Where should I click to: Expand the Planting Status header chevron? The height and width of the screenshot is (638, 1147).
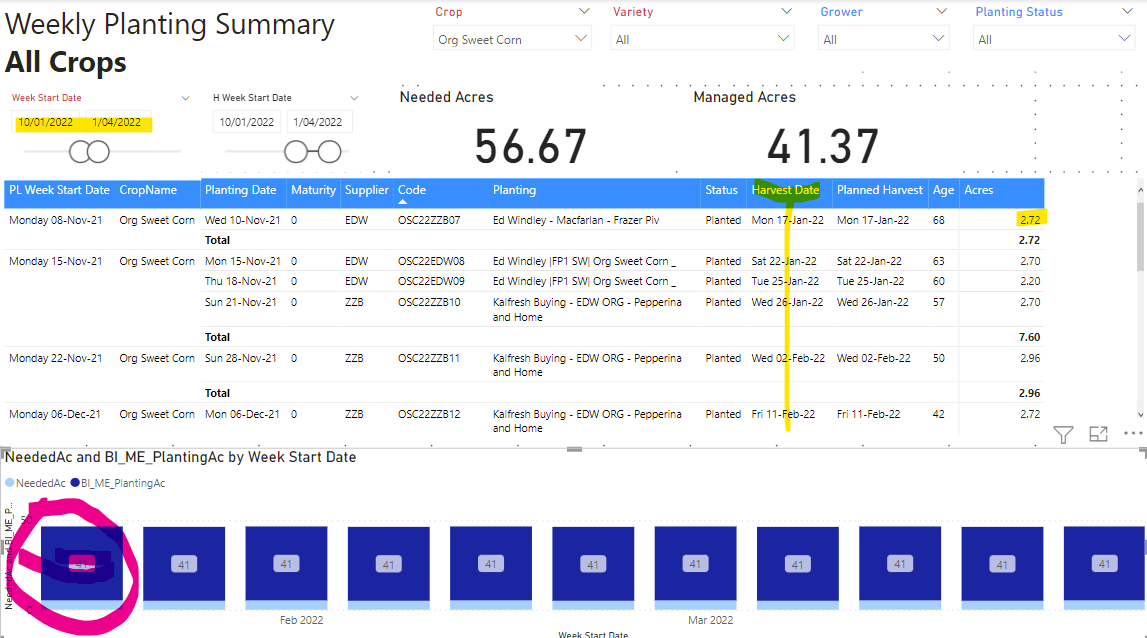pyautogui.click(x=1127, y=11)
